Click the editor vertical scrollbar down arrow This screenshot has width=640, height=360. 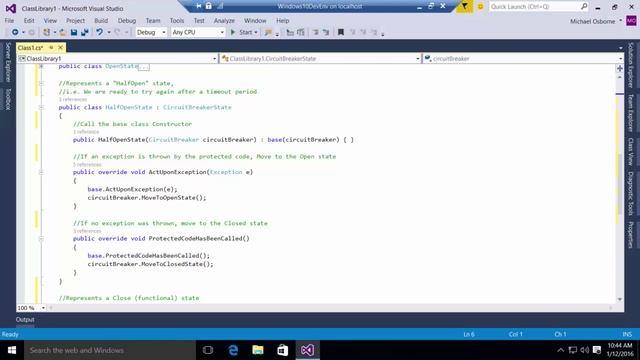(620, 299)
